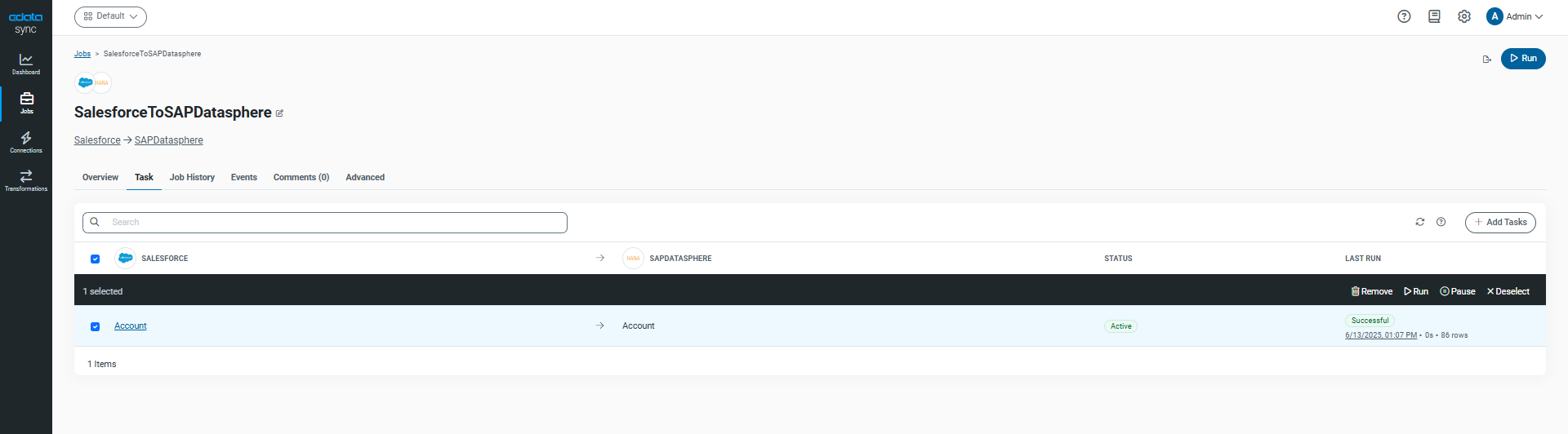Click the Add Tasks button
The width and height of the screenshot is (1568, 434).
click(1500, 222)
